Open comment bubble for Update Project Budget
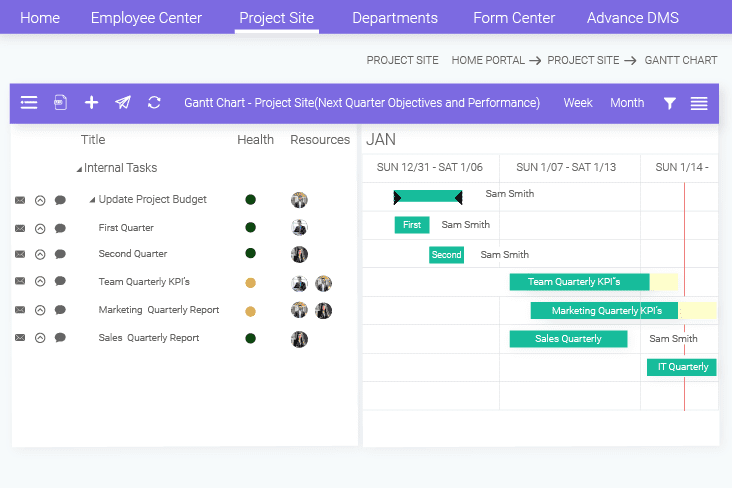The height and width of the screenshot is (488, 732). [x=60, y=200]
